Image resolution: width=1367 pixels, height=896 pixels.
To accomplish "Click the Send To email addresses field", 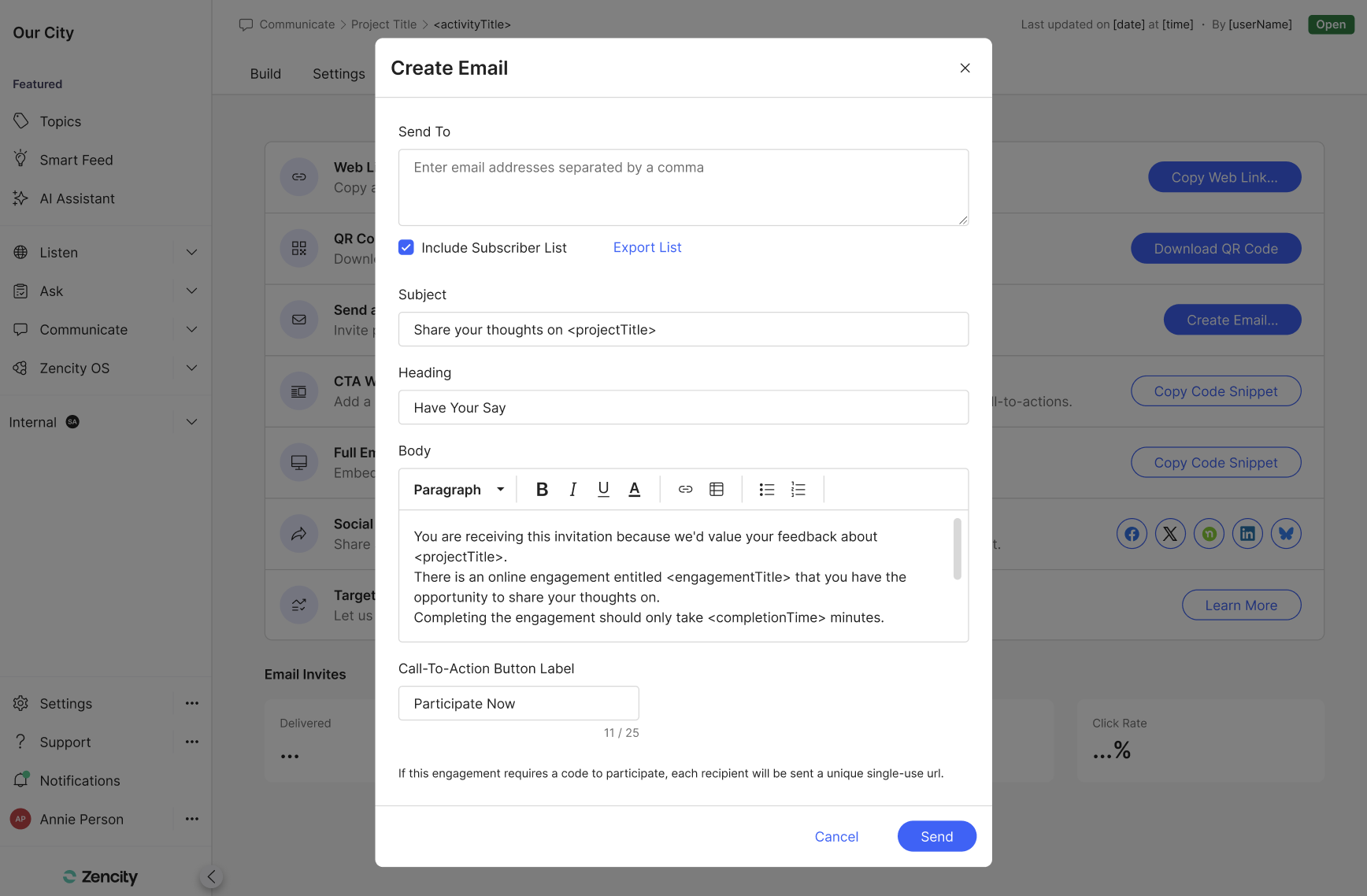I will 683,187.
